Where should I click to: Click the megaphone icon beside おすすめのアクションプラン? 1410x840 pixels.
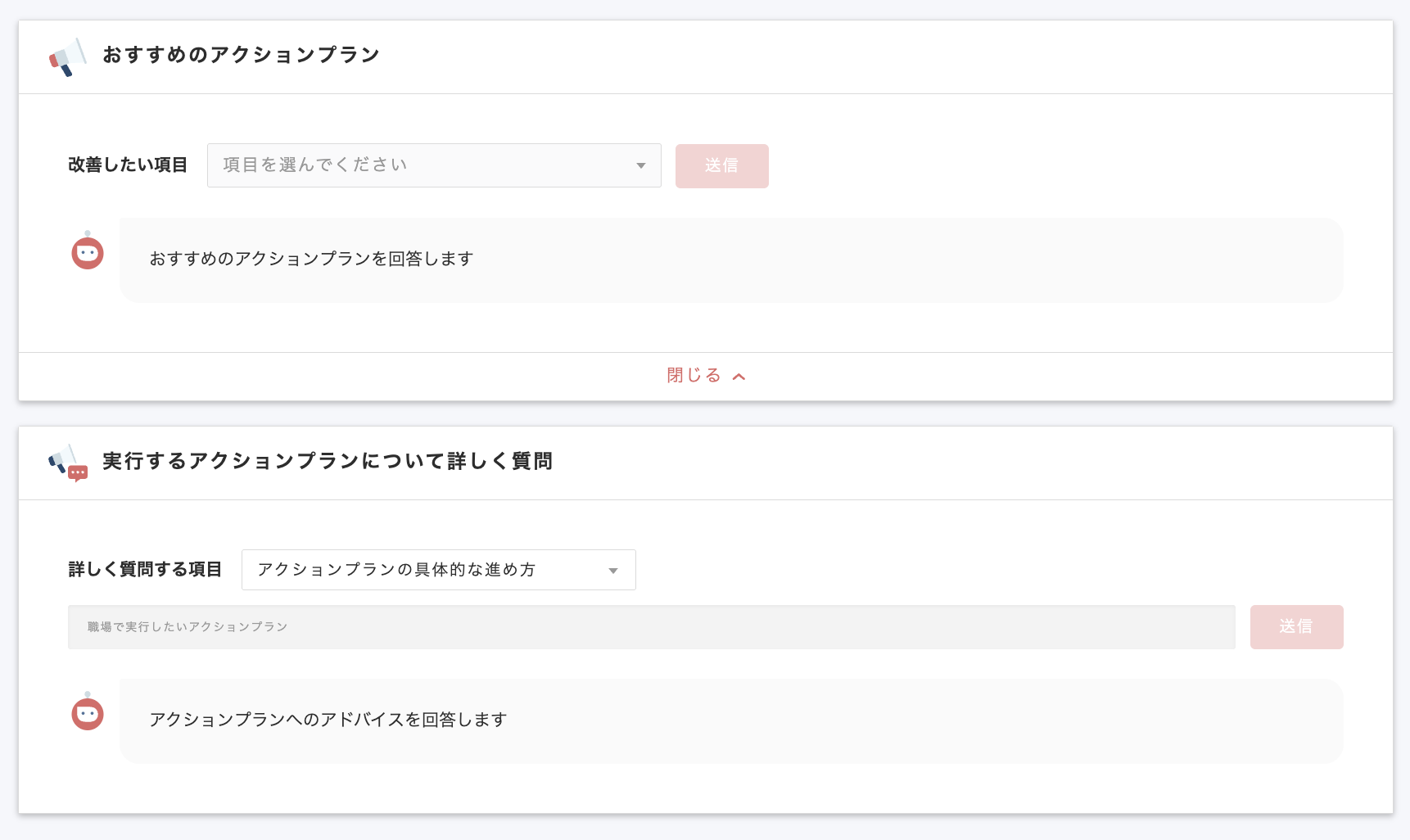[70, 56]
